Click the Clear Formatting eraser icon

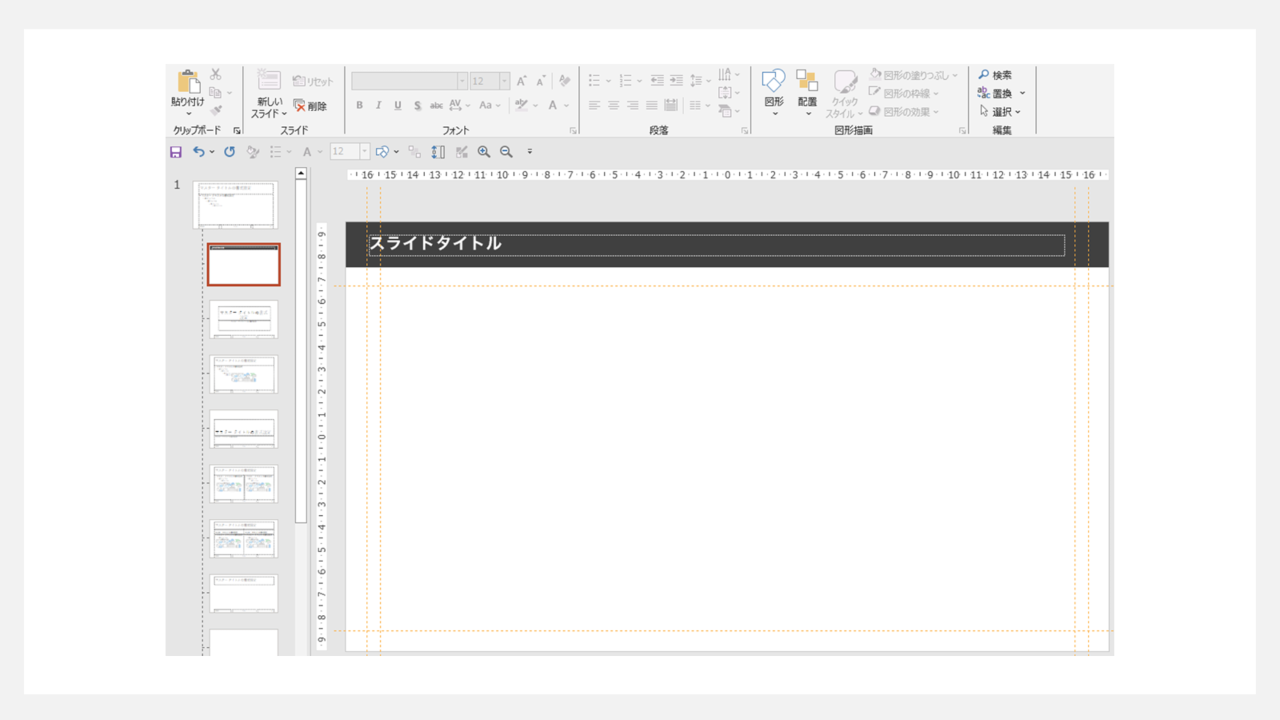[x=565, y=81]
